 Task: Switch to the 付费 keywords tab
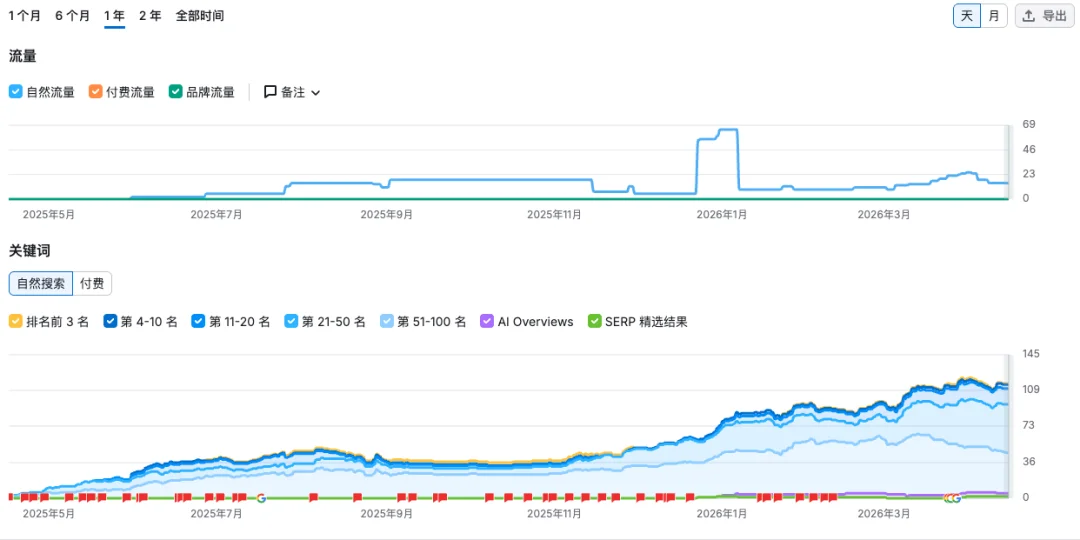pyautogui.click(x=92, y=283)
